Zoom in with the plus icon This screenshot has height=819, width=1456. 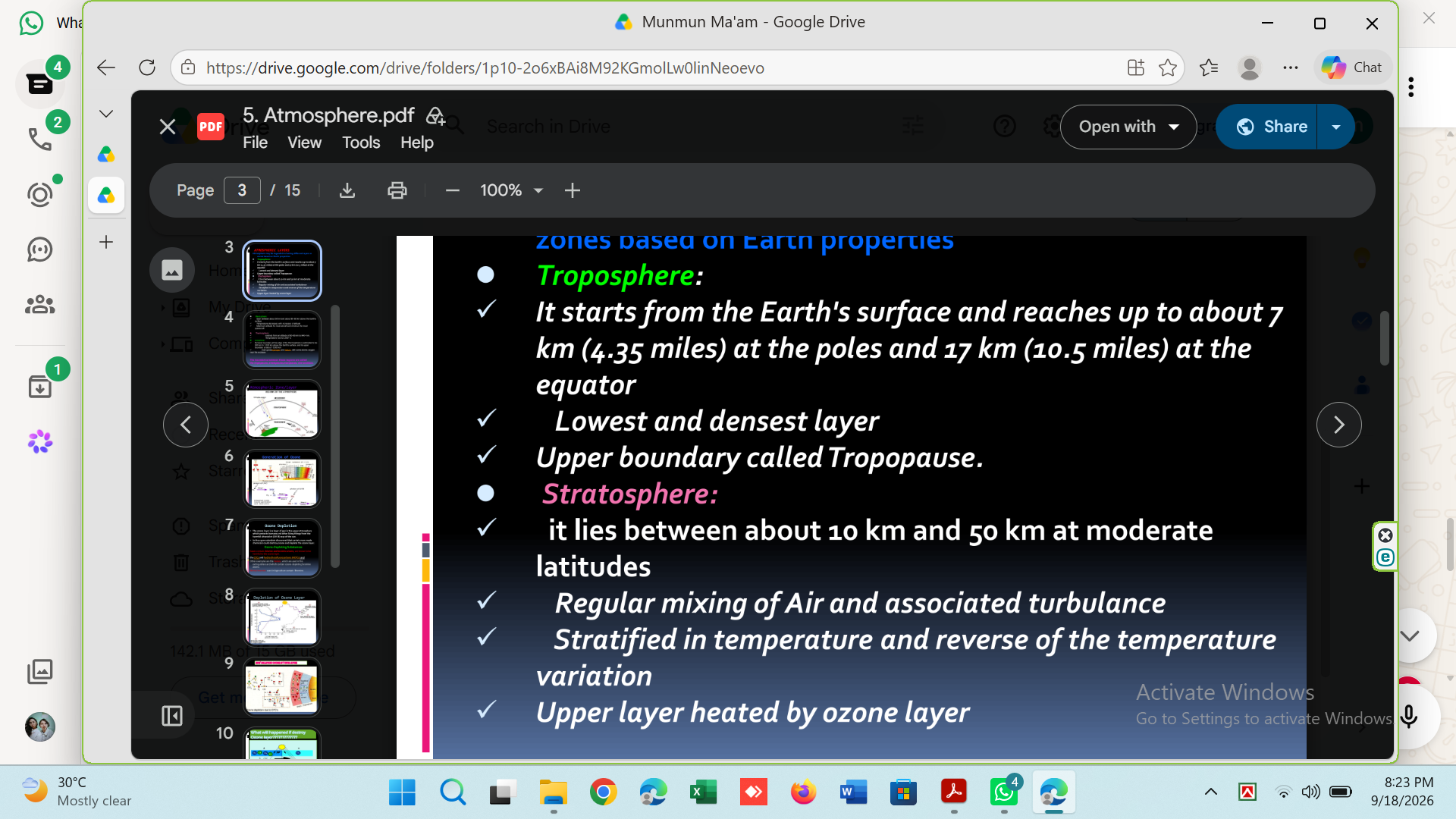point(573,190)
